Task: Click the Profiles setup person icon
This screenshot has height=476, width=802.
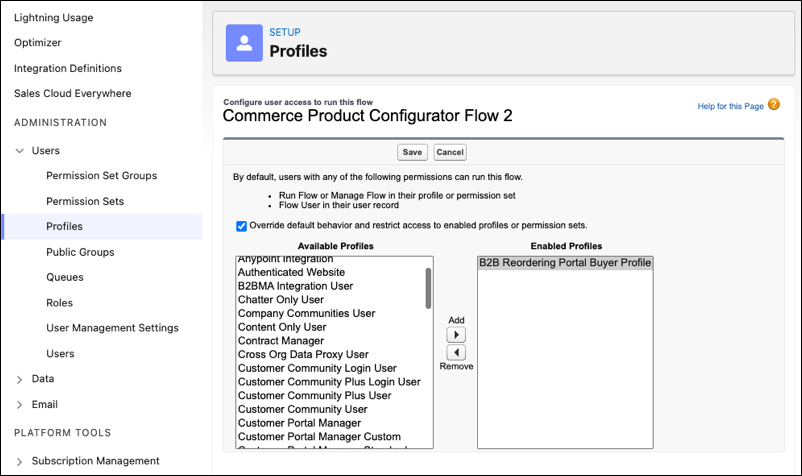Action: pos(244,43)
